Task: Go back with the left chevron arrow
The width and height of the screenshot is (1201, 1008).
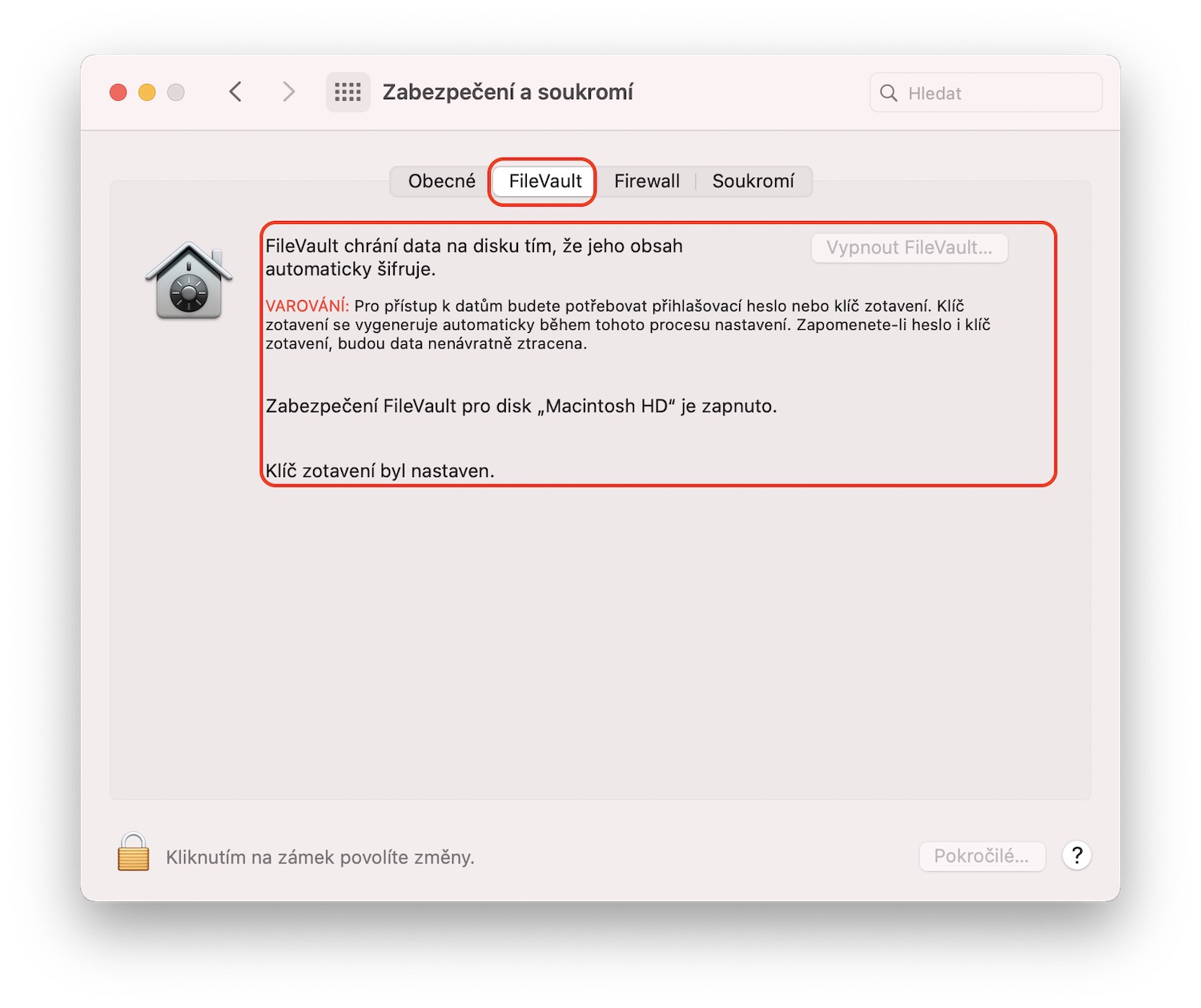Action: [235, 92]
